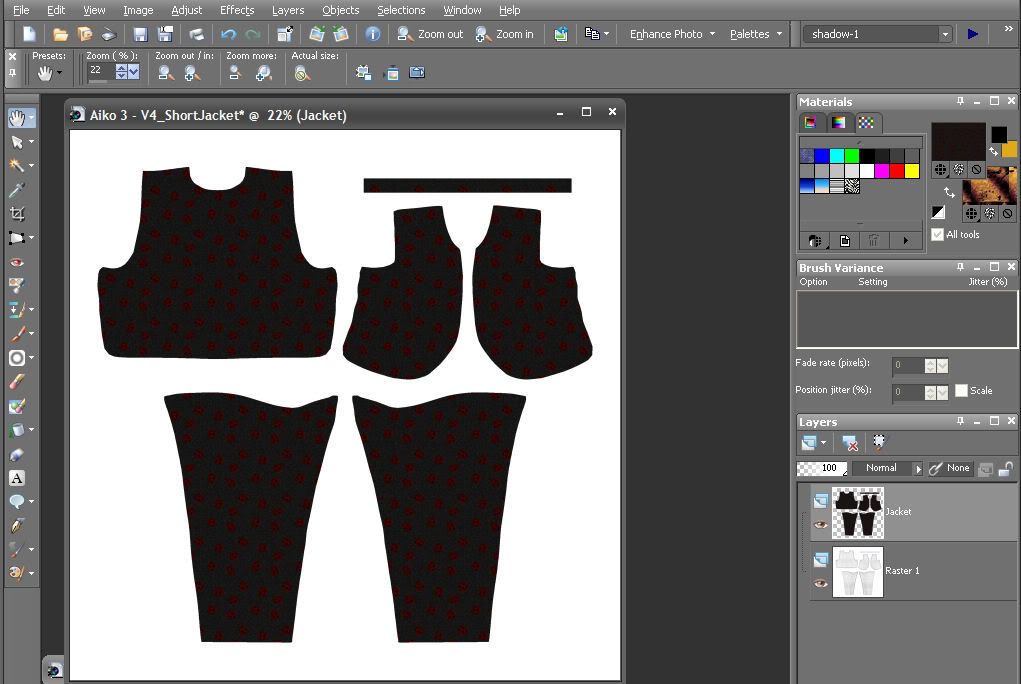The height and width of the screenshot is (684, 1021).
Task: Select the Magic Wand tool
Action: pos(17,166)
